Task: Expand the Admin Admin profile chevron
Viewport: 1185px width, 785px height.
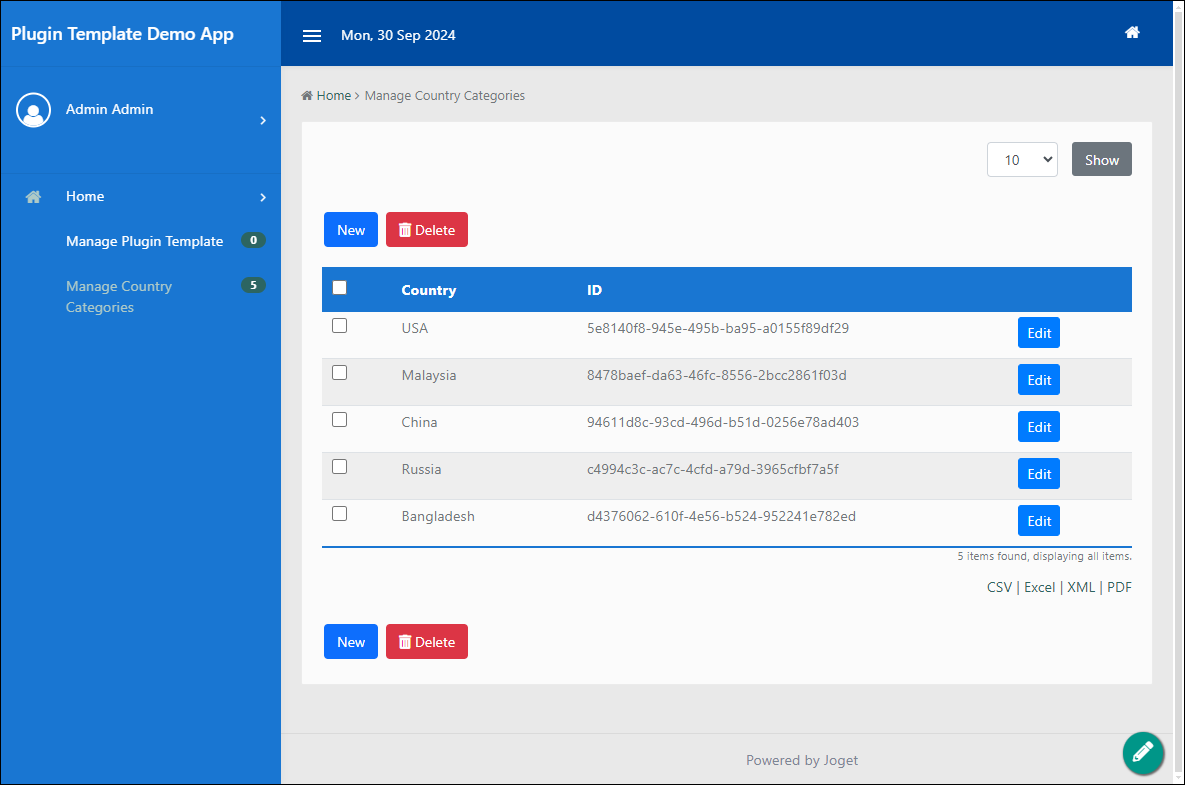Action: coord(263,121)
